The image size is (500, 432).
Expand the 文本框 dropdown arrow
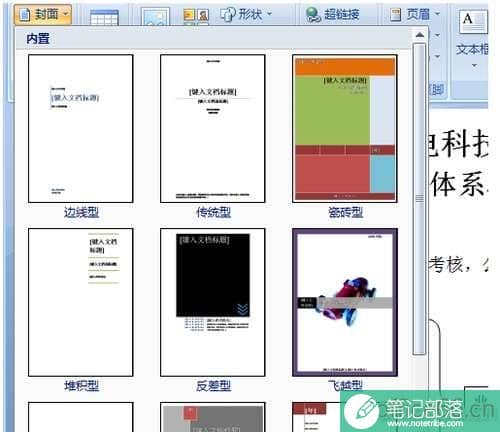pos(474,65)
